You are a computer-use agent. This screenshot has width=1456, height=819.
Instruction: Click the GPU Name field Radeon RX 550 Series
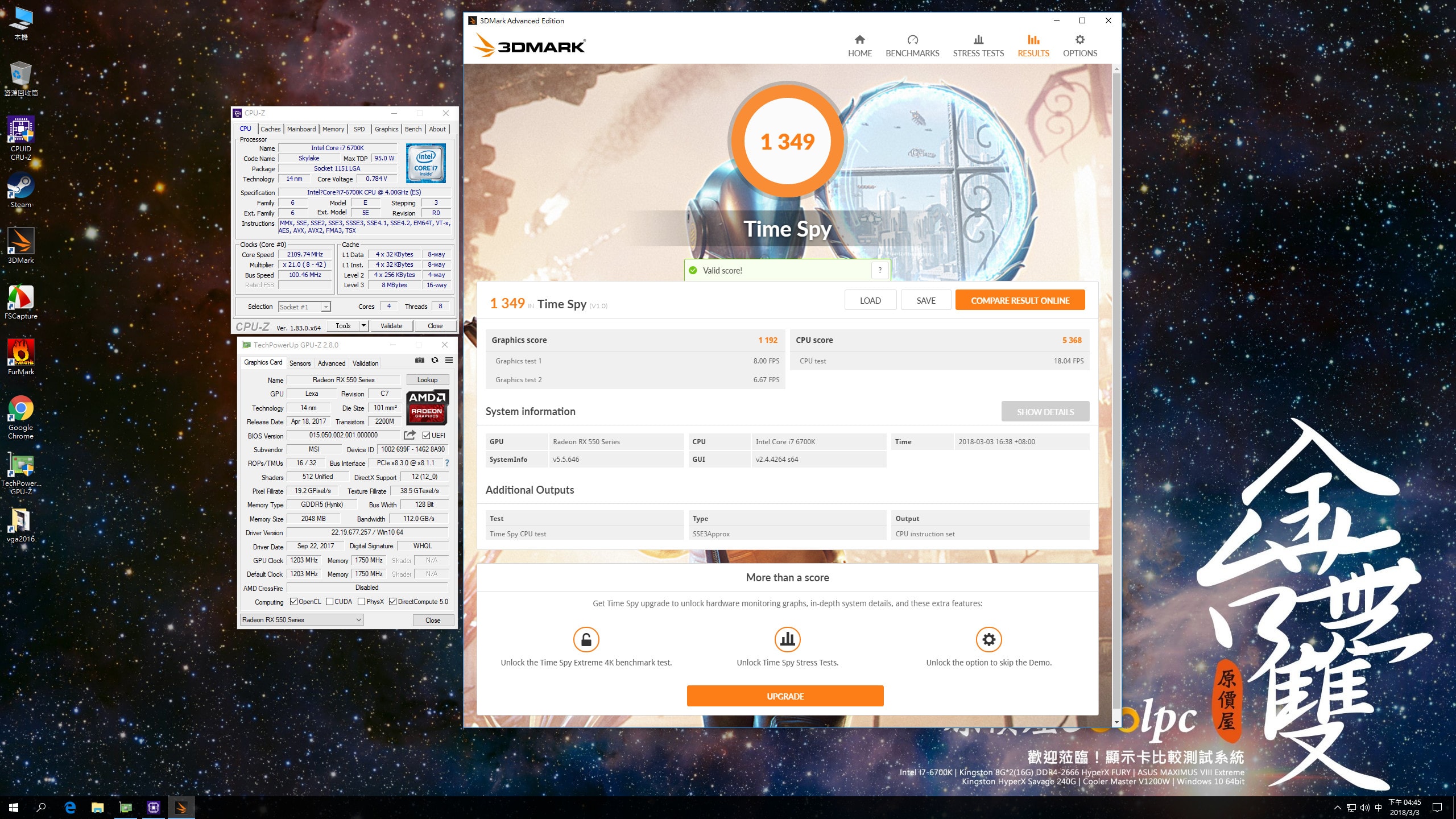point(343,380)
